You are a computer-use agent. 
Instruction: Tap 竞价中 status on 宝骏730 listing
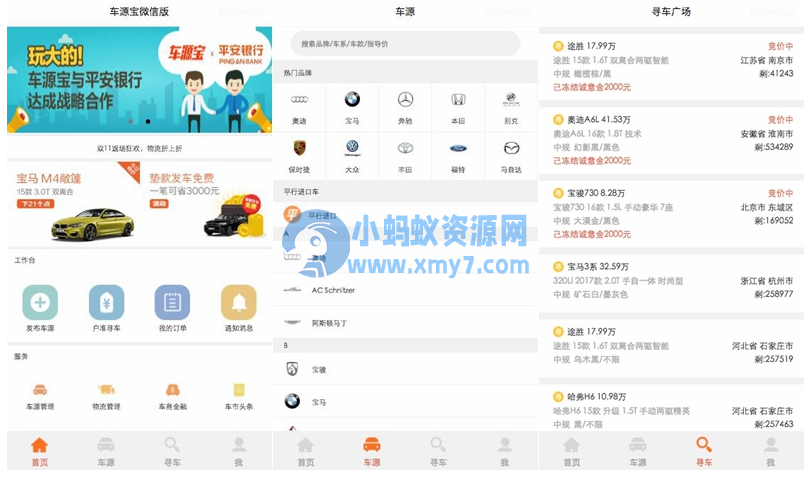pos(780,193)
